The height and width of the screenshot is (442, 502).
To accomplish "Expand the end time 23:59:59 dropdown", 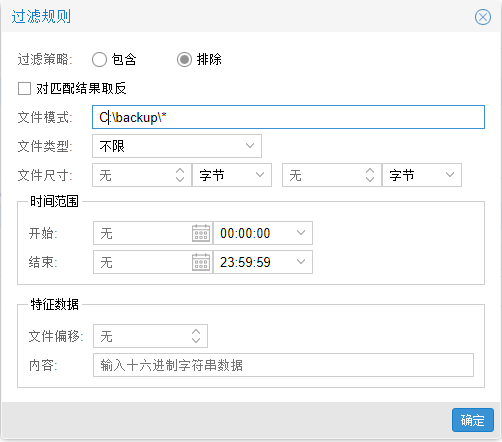I will click(263, 262).
